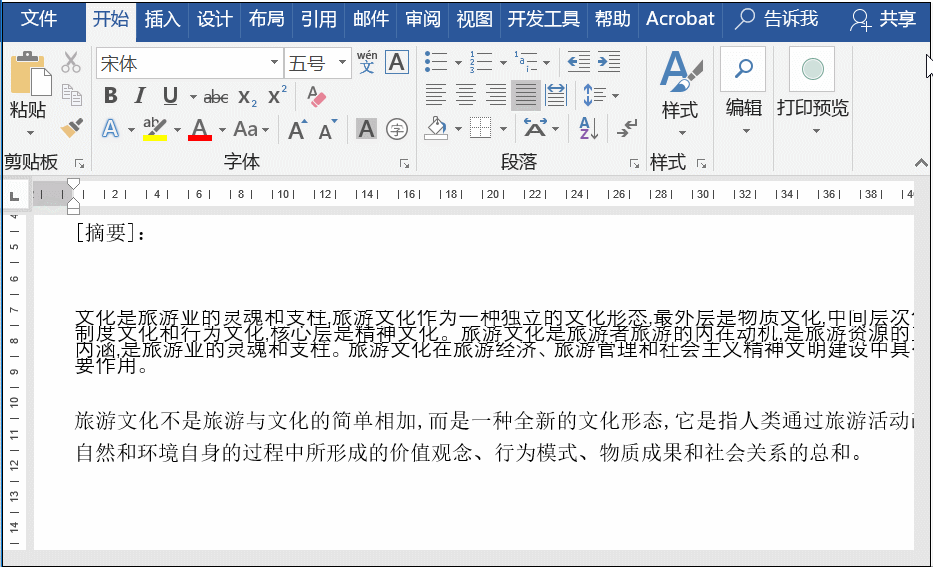Switch to the 审阅 tab
Screen dimensions: 933x567
(423, 20)
